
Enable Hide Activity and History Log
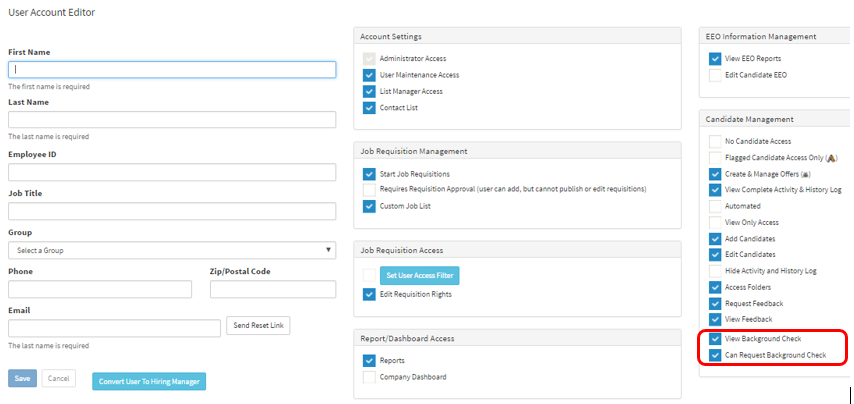tap(715, 271)
